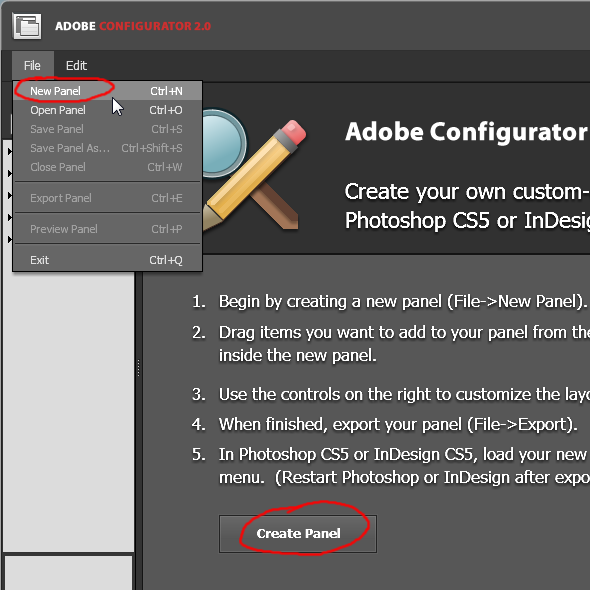Click the 'Adobe Configurator' welcome heading
Viewport: 590px width, 590px height.
467,131
